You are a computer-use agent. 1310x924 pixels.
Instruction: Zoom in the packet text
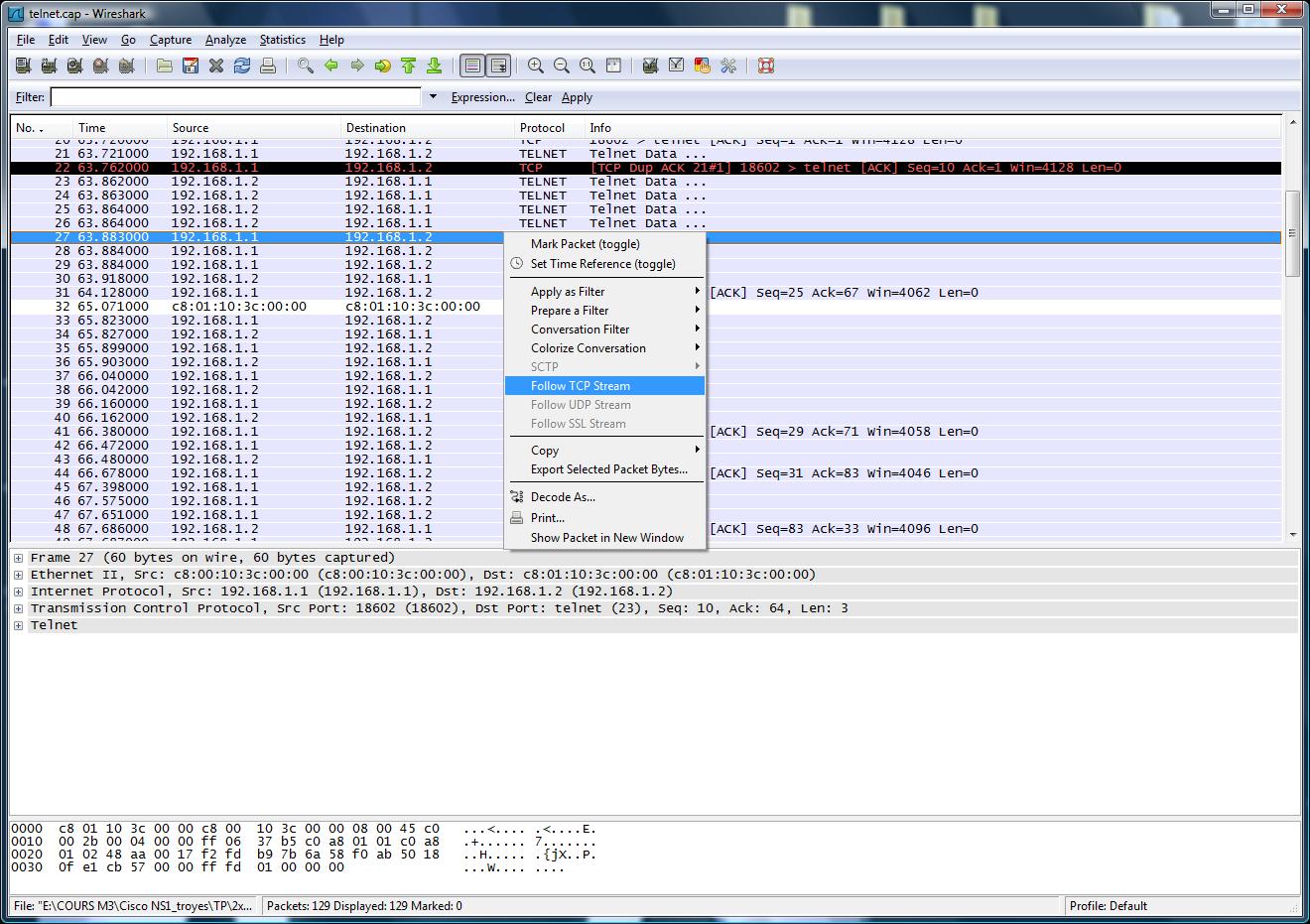(536, 66)
